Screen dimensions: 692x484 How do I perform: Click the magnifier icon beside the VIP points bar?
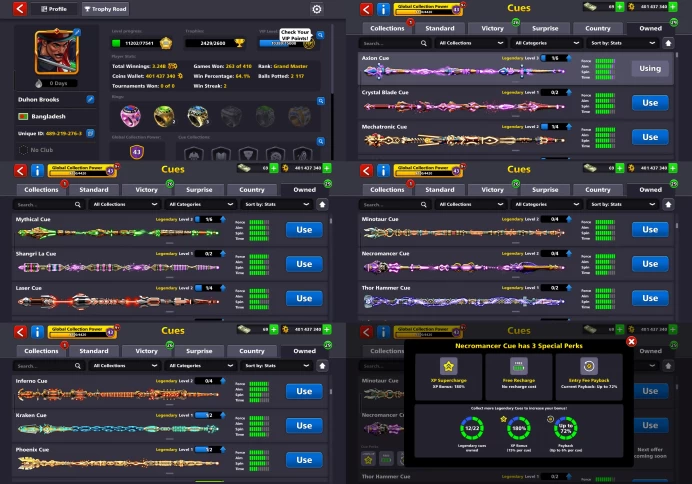click(x=320, y=35)
